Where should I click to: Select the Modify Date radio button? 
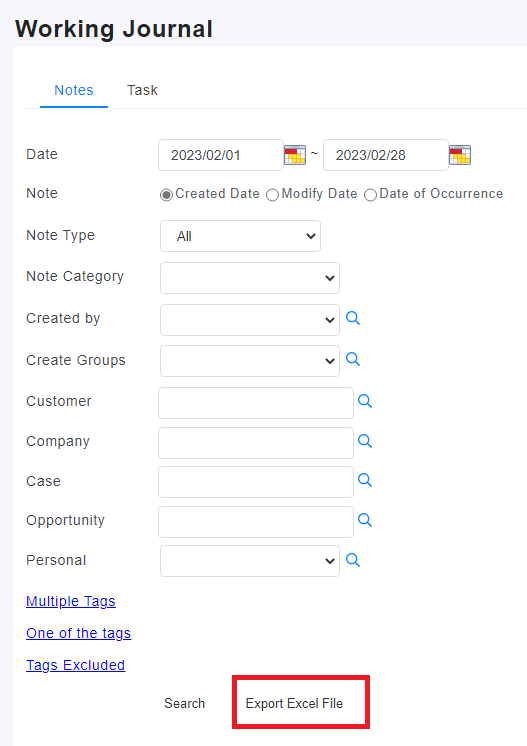273,195
